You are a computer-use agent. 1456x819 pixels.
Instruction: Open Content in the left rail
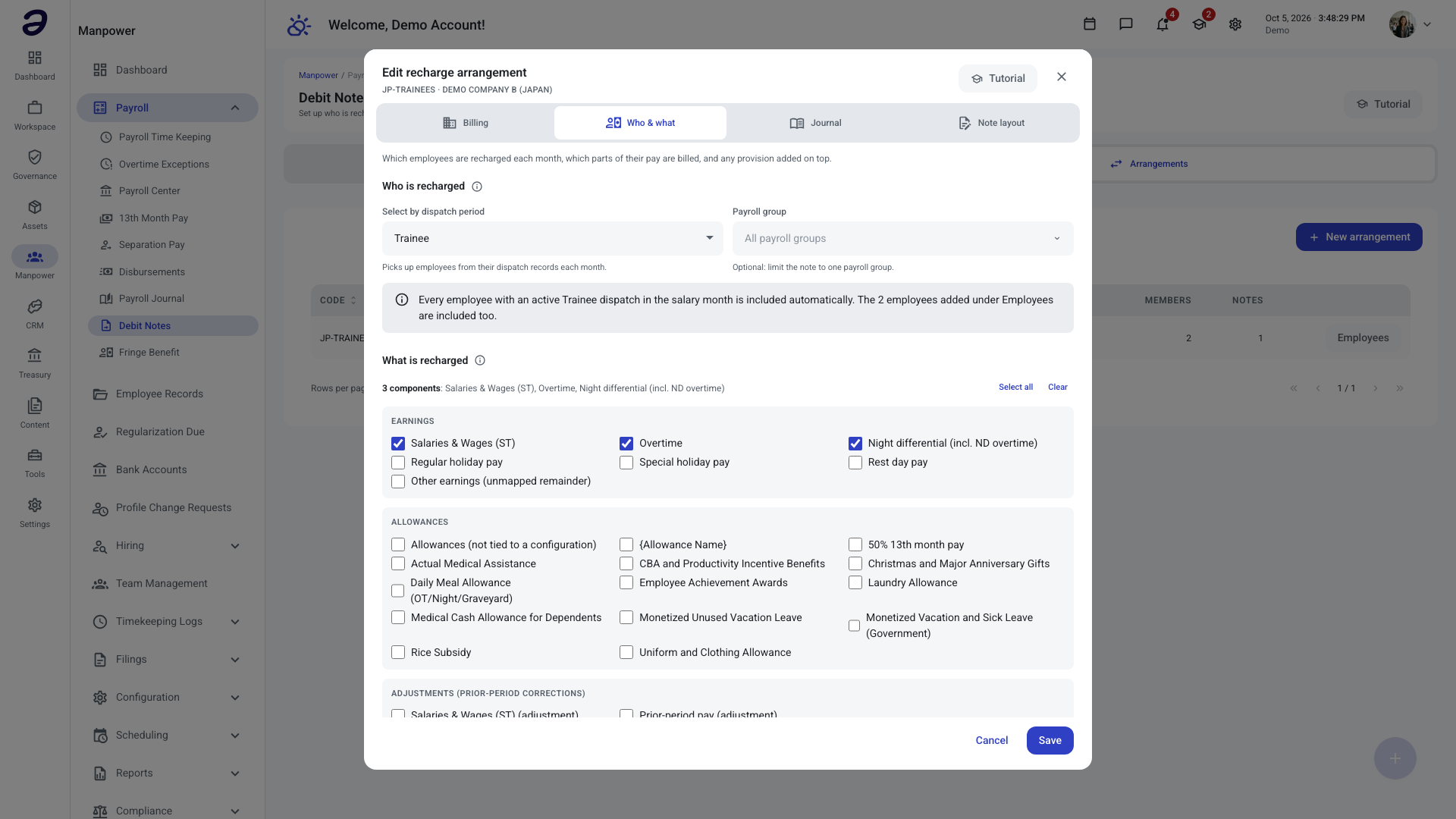click(x=35, y=413)
